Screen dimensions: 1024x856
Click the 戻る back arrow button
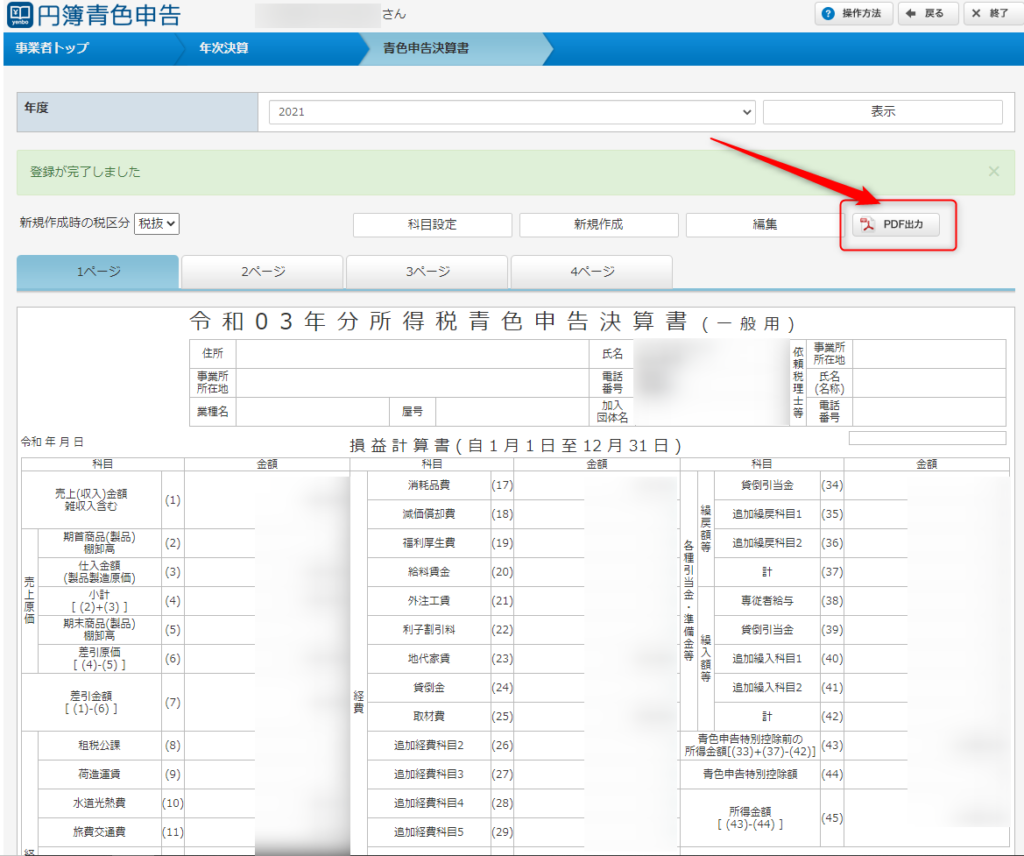coord(926,14)
